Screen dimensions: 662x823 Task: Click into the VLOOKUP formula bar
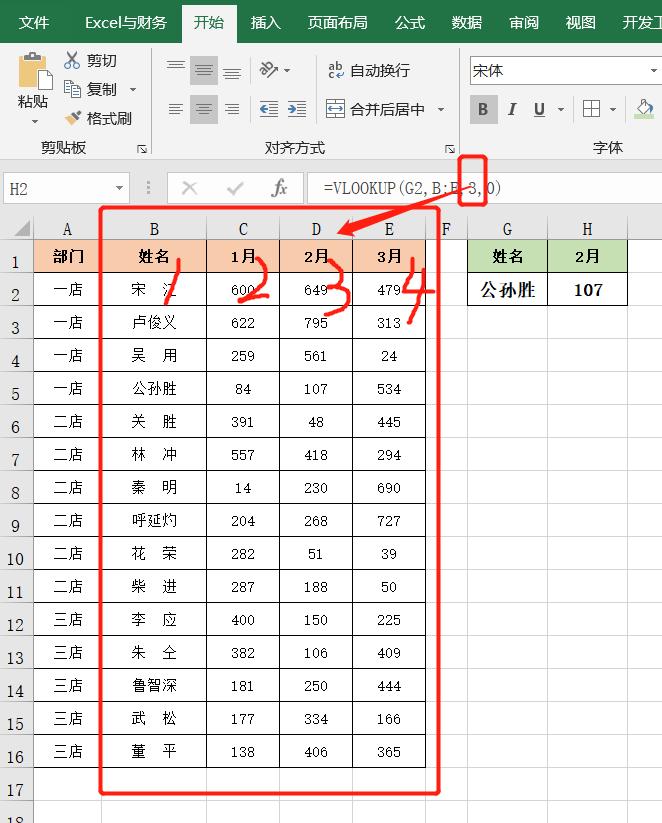point(484,188)
